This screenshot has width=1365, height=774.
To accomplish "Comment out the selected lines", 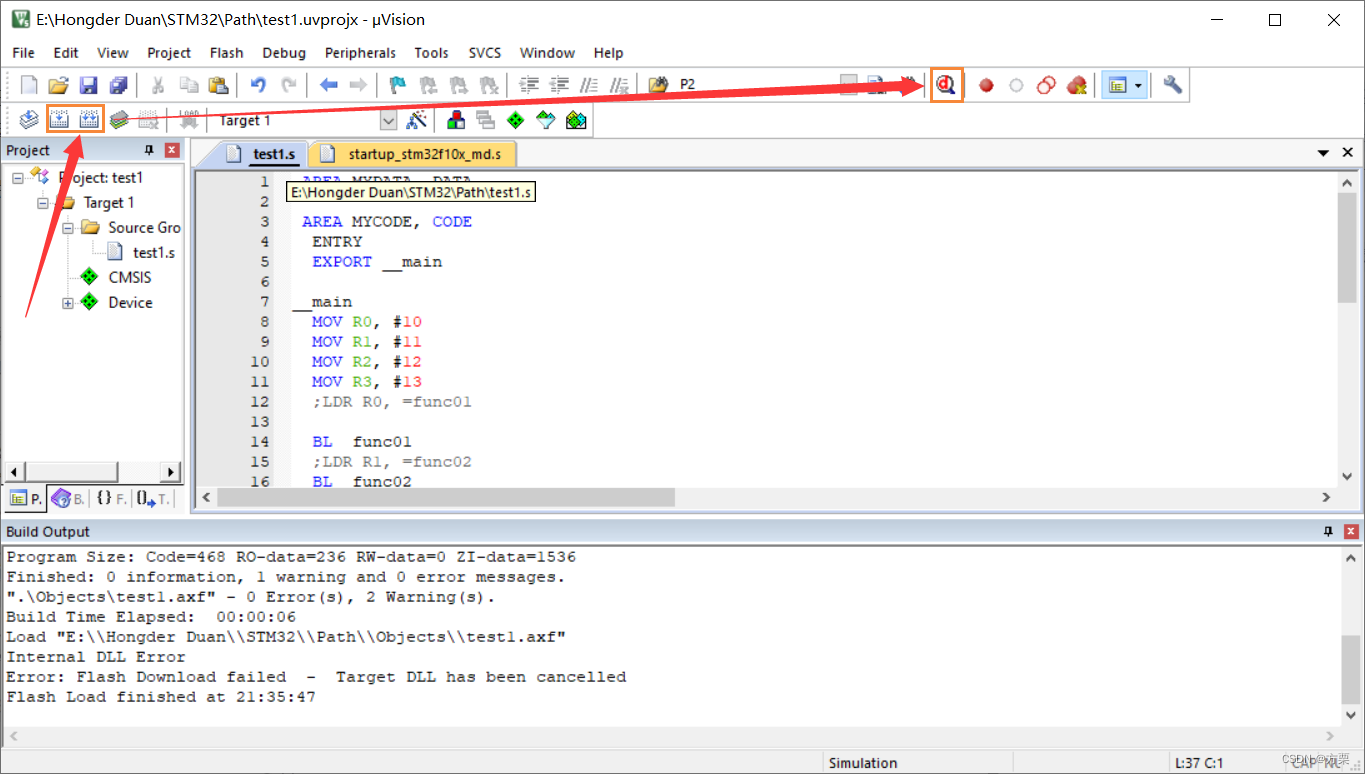I will 590,85.
